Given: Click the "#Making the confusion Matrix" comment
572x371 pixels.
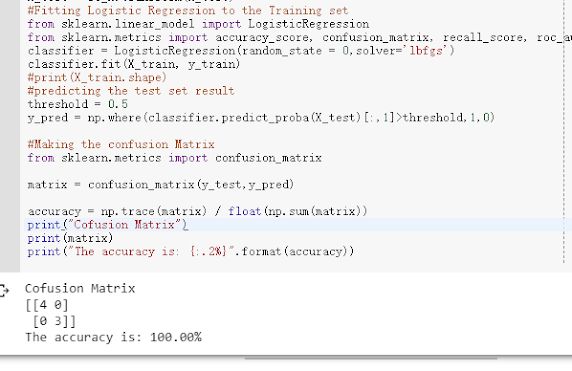Looking at the screenshot, I should click(x=121, y=144).
